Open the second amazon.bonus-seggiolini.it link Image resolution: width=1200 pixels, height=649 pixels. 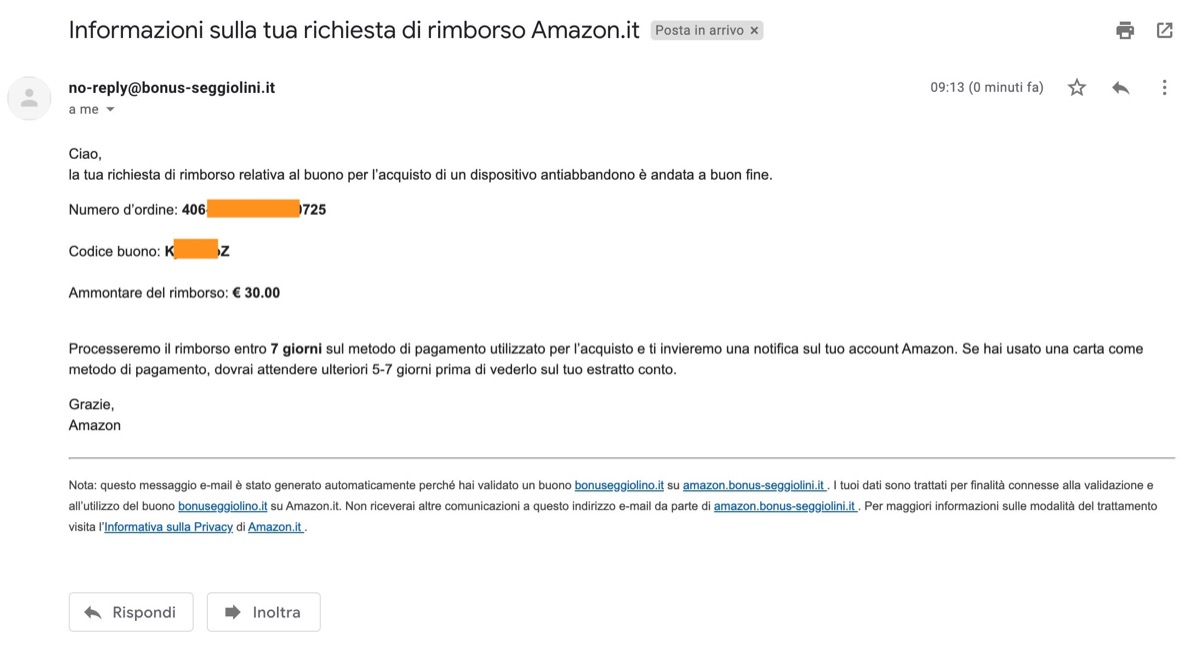coord(784,506)
